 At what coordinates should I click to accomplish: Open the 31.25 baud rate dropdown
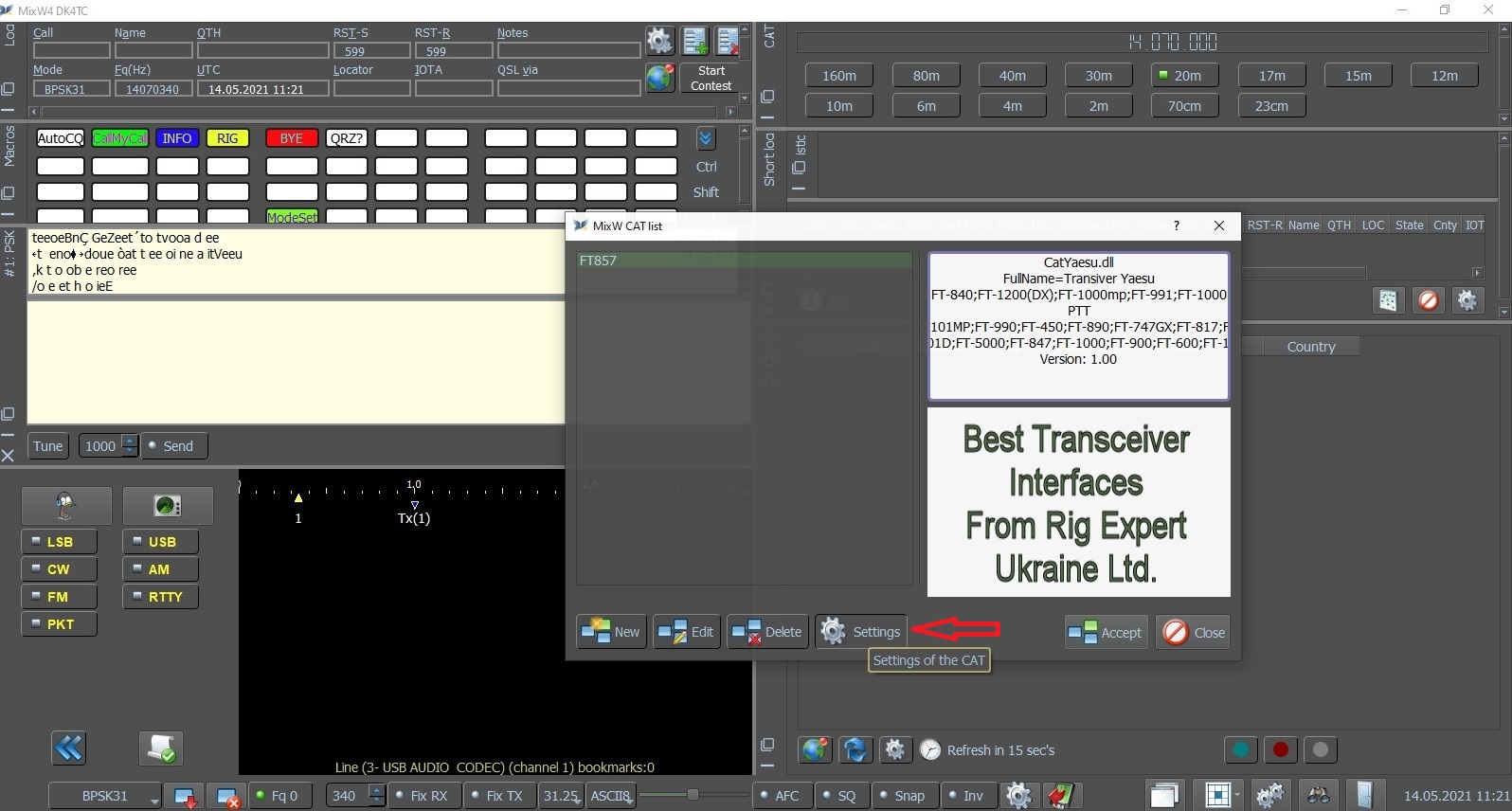point(562,796)
